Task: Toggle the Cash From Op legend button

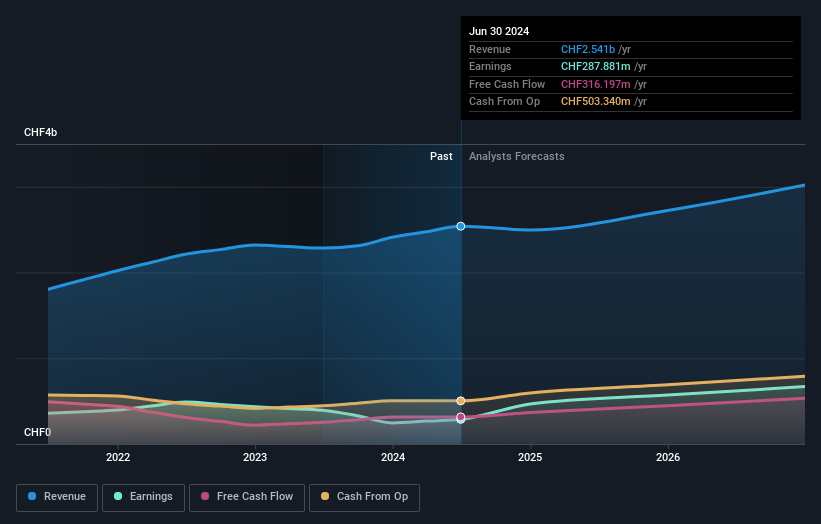Action: (x=364, y=497)
